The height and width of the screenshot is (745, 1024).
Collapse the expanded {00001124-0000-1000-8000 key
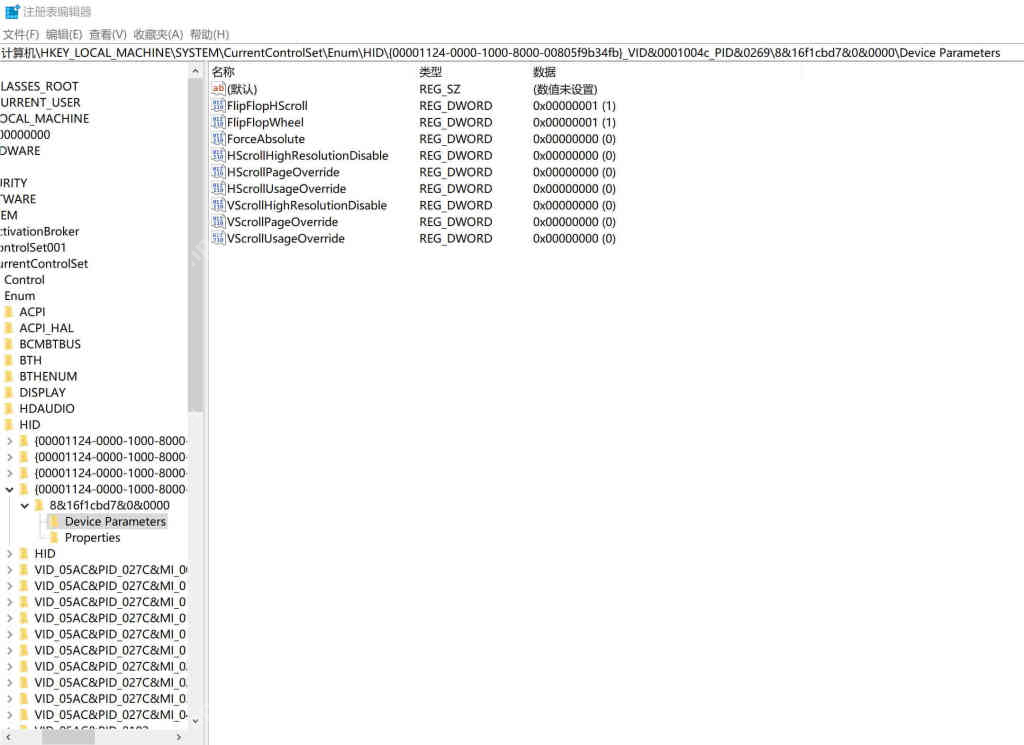9,489
